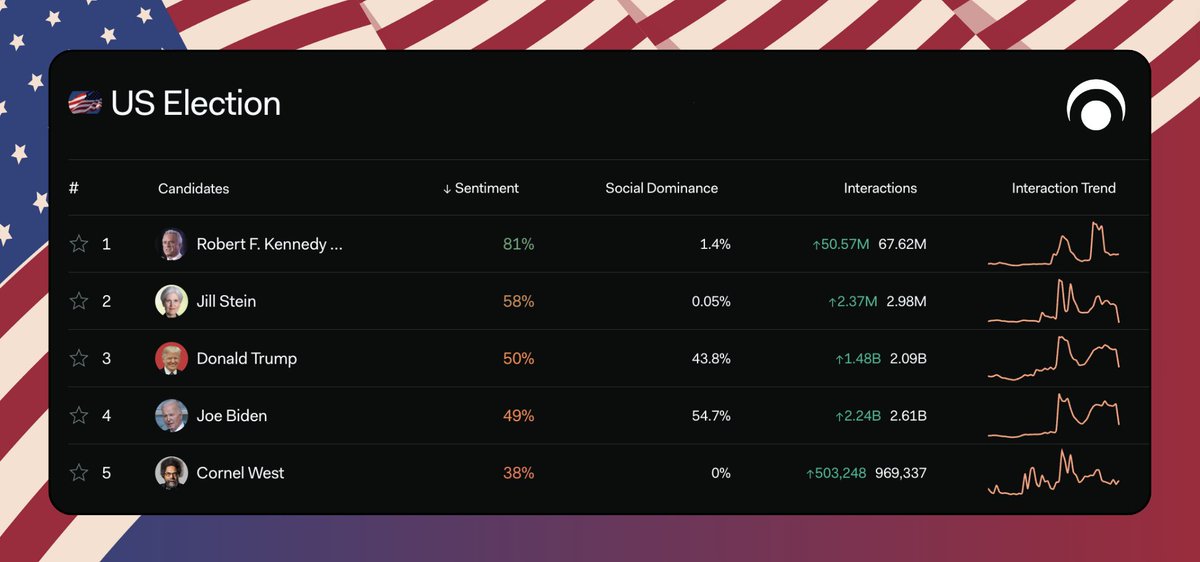Click the ↑2.24B interactions change
This screenshot has width=1200, height=562.
(858, 415)
